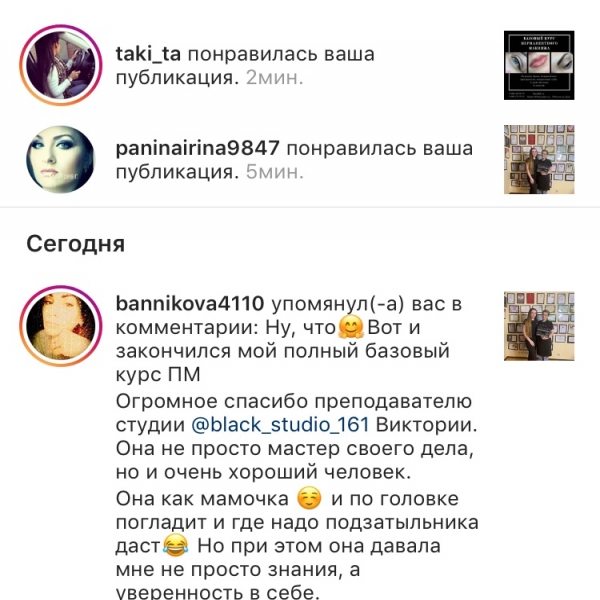Tap the 'упомянул(-а) вас в комментарии' notification text
The image size is (600, 600).
tap(289, 316)
